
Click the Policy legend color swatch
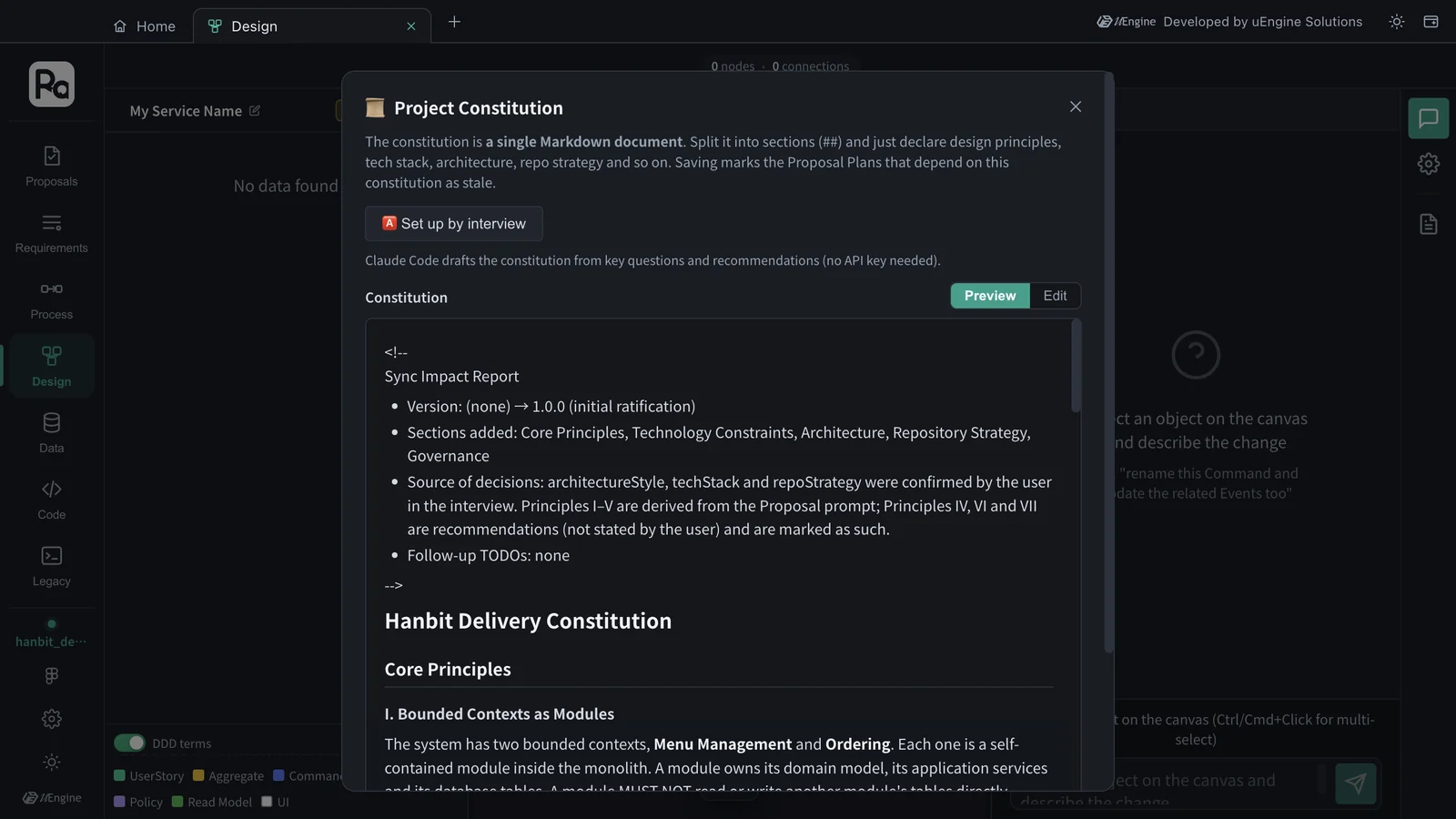(x=119, y=802)
